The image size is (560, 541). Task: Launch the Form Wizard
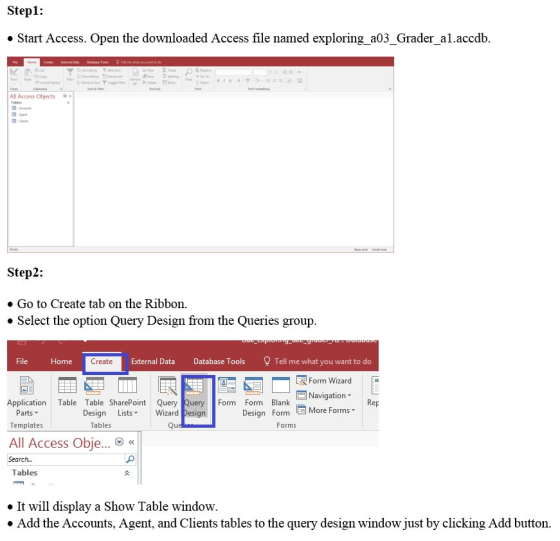[324, 381]
